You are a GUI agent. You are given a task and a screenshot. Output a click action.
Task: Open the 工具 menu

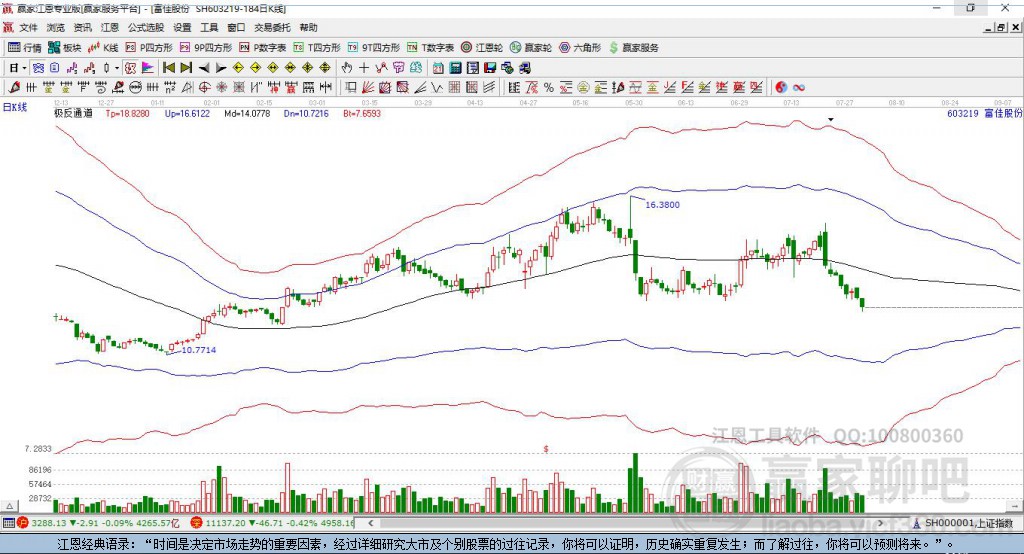[209, 27]
